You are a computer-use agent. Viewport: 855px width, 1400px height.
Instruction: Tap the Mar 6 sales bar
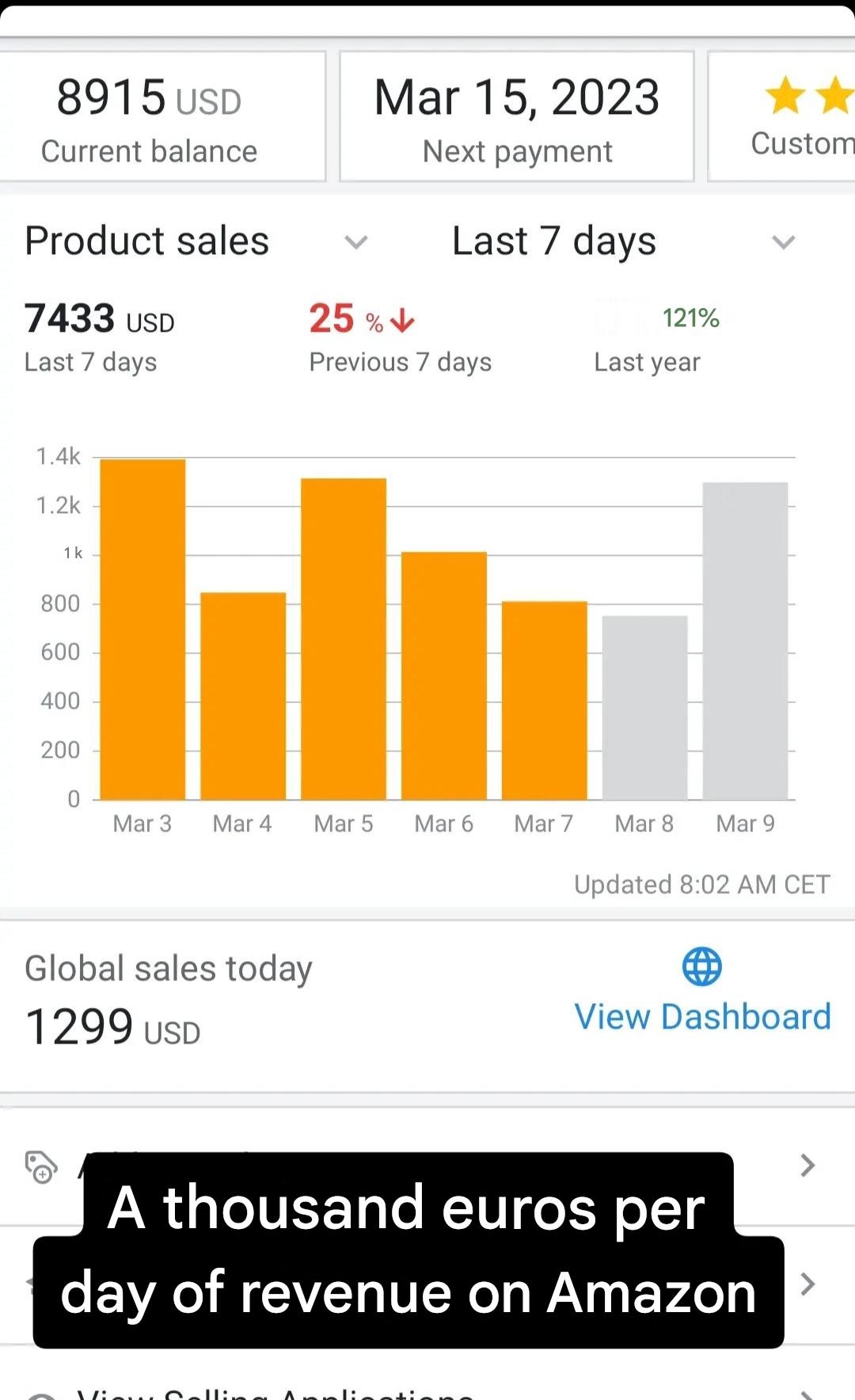coord(444,675)
